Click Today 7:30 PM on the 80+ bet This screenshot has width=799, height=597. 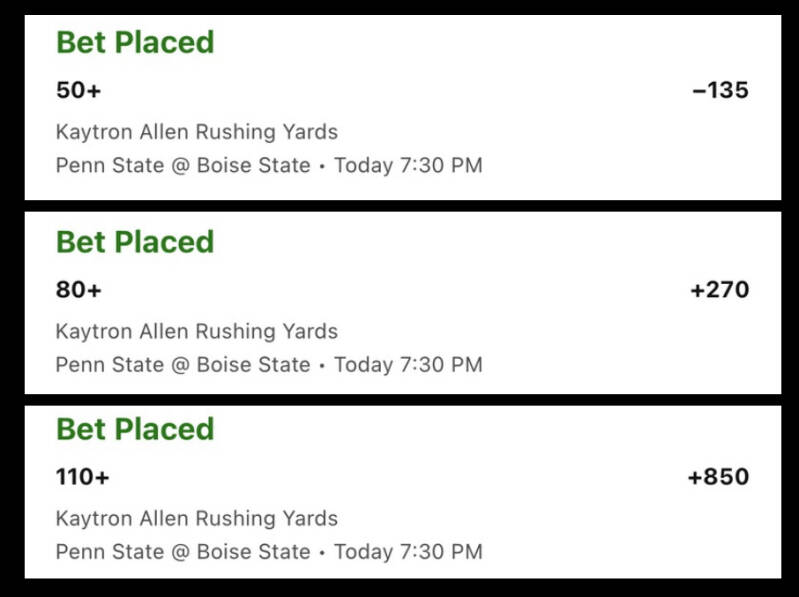click(408, 365)
